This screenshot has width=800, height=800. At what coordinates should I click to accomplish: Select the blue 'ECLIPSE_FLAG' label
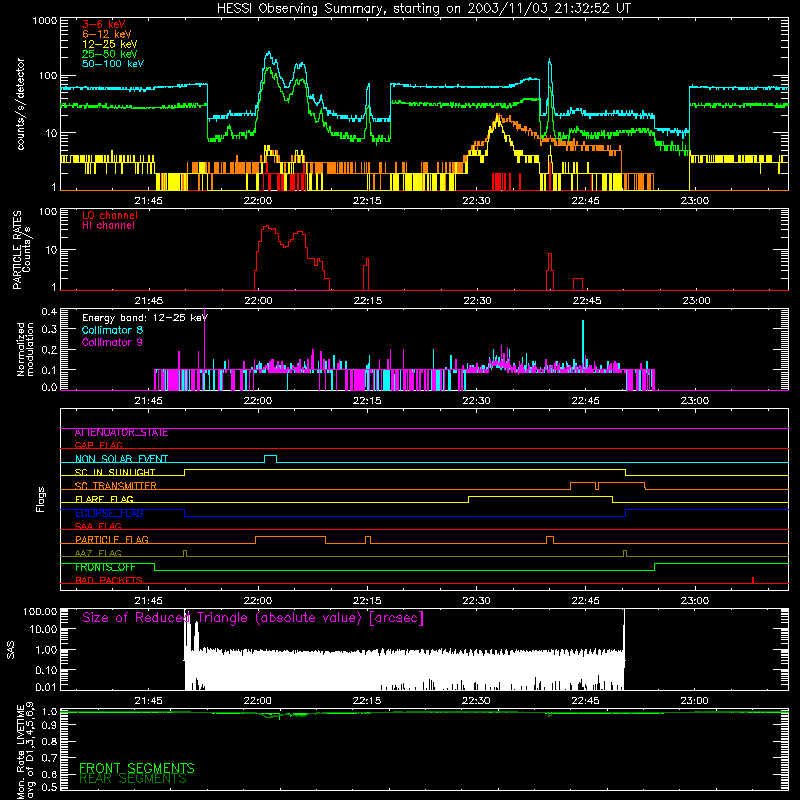(109, 513)
